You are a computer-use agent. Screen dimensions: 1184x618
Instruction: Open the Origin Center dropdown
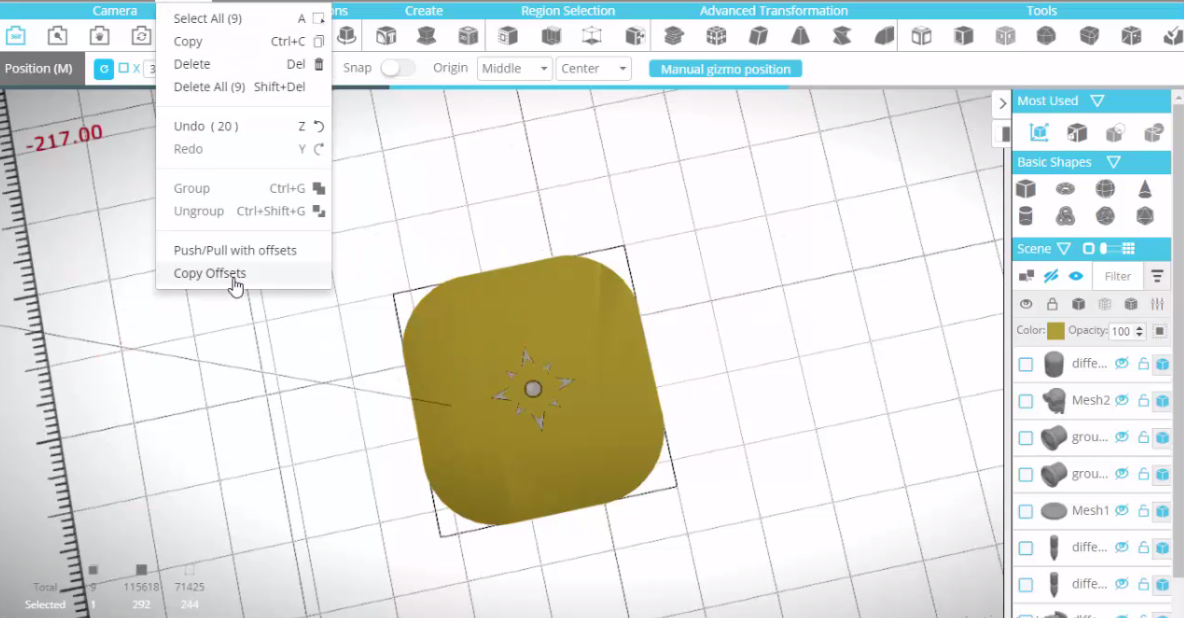tap(594, 69)
